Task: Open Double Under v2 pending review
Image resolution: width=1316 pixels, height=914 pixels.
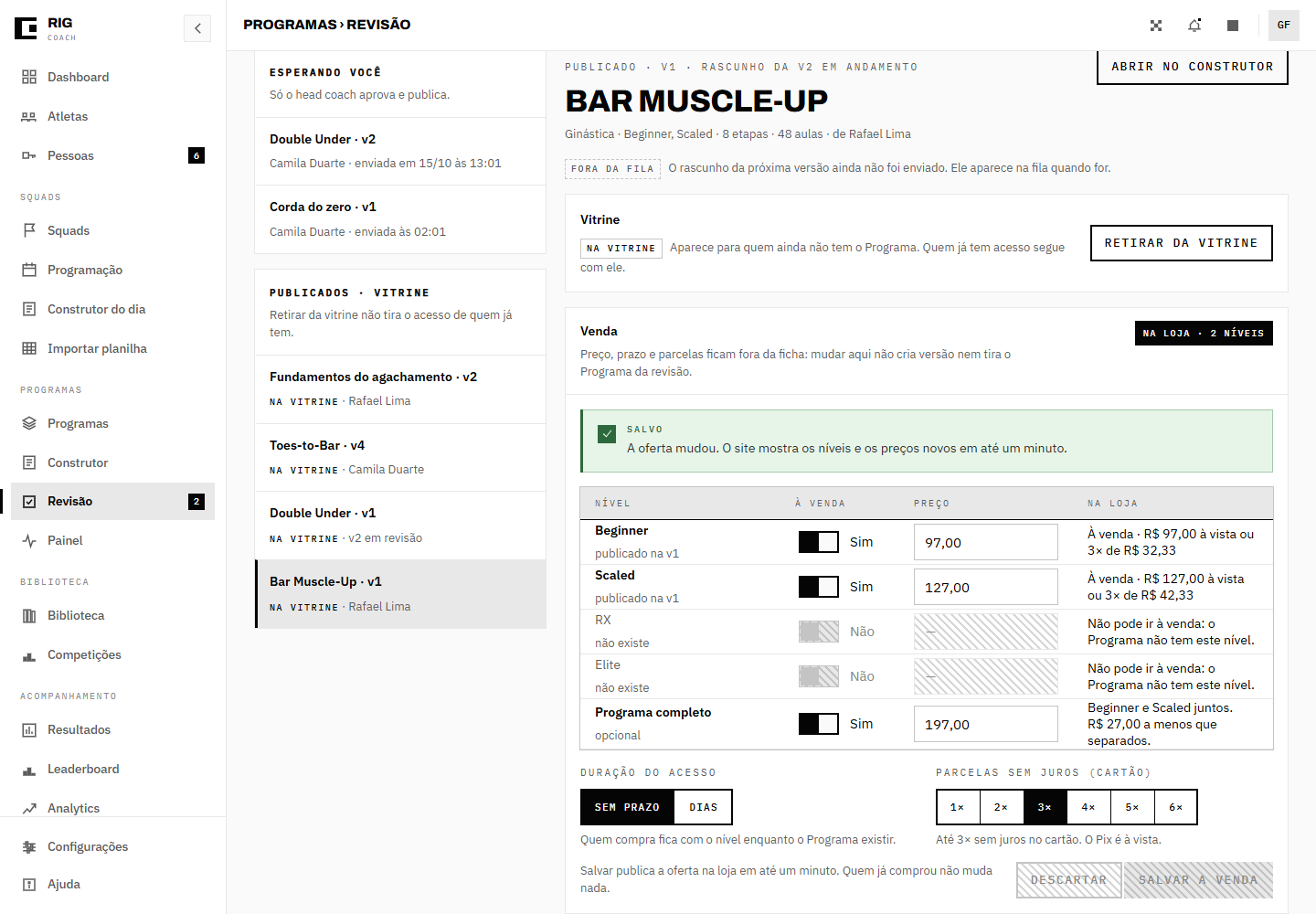Action: pos(400,151)
